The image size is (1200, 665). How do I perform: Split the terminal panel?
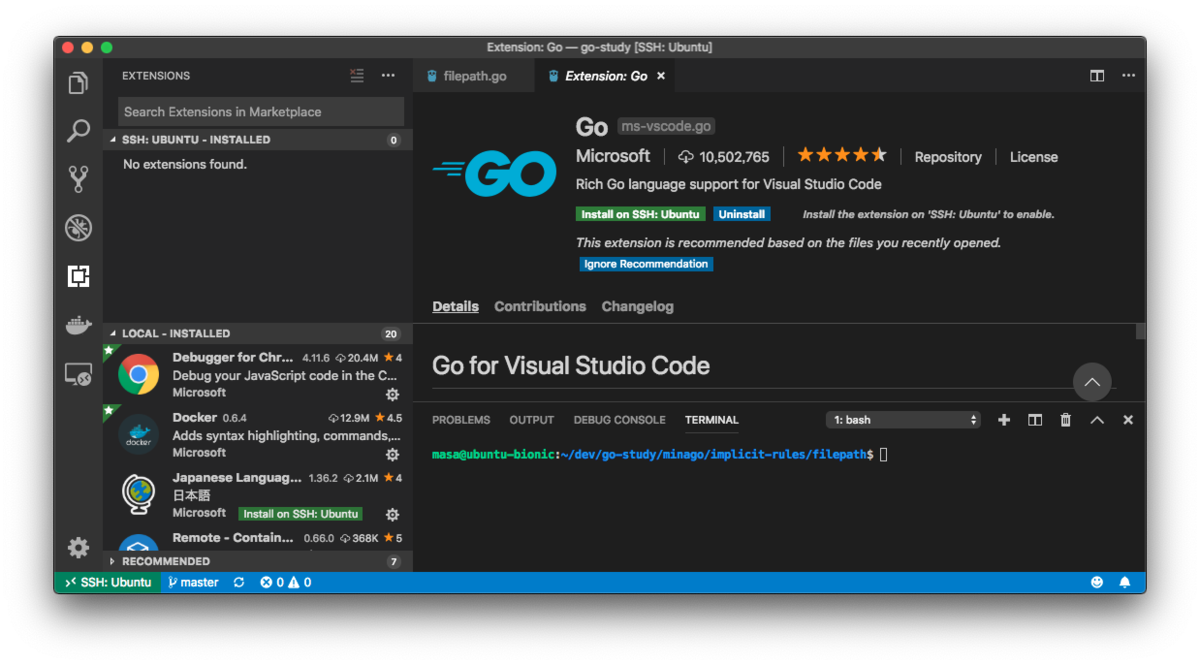coord(1035,420)
